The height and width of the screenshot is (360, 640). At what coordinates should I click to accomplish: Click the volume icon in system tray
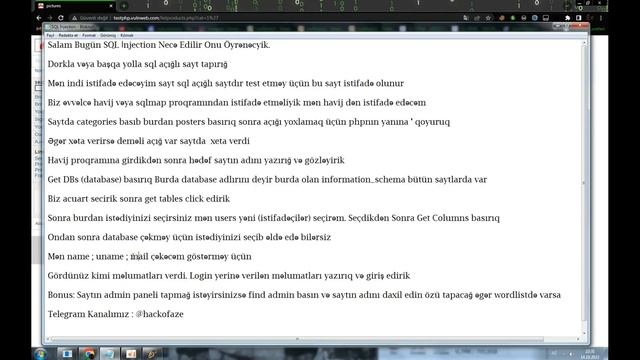[571, 354]
